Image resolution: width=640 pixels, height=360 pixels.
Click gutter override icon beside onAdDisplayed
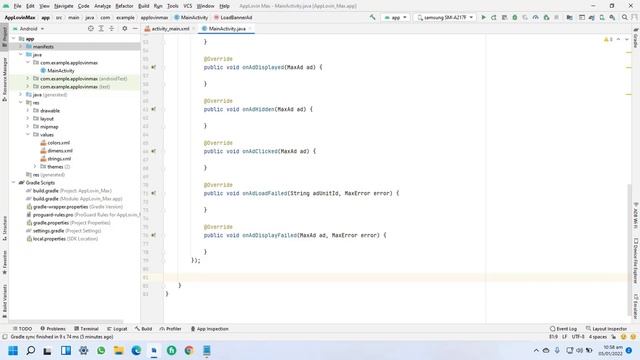(153, 67)
